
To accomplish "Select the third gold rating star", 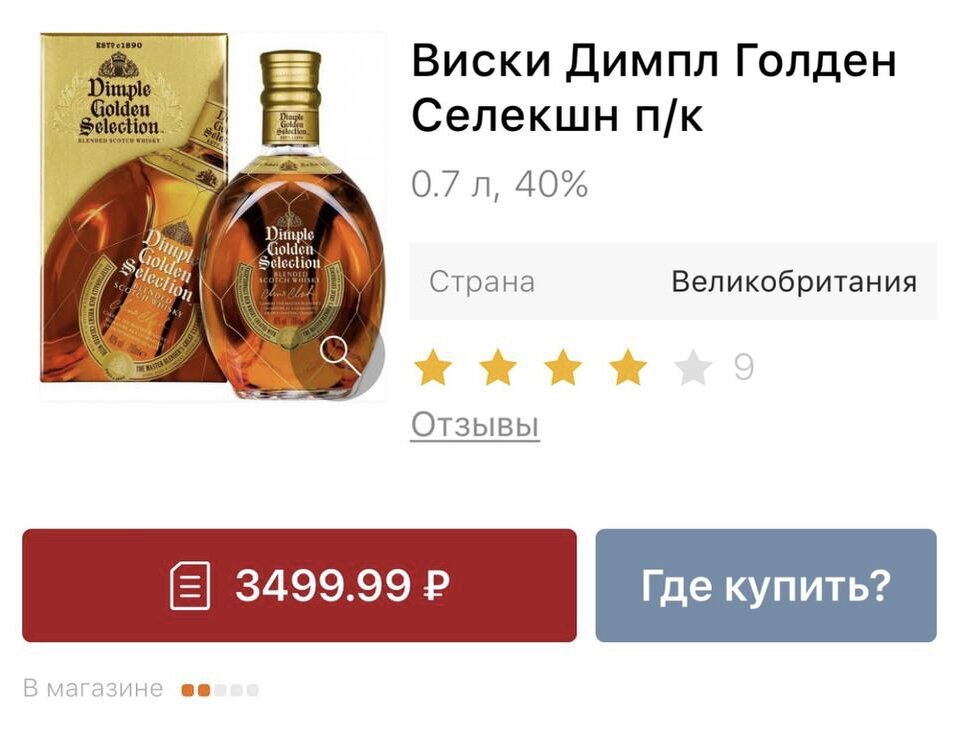I will (563, 367).
